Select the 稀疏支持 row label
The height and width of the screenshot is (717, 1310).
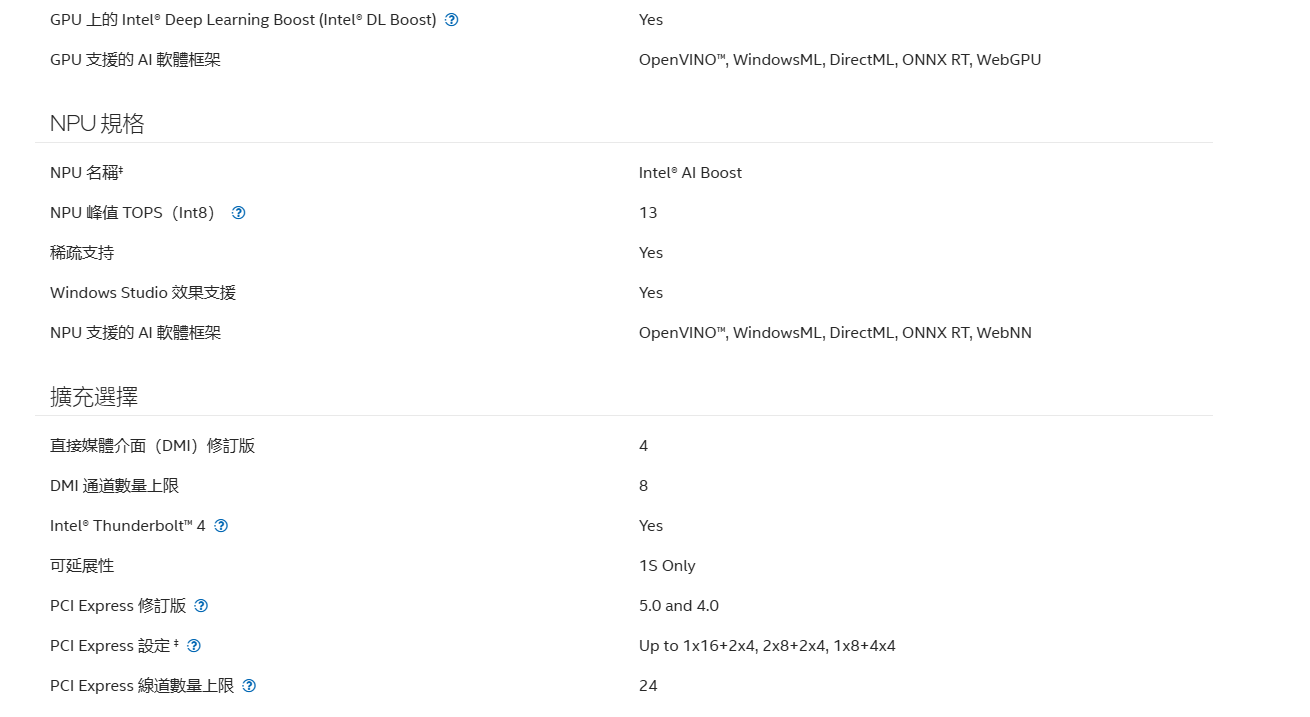pyautogui.click(x=82, y=253)
